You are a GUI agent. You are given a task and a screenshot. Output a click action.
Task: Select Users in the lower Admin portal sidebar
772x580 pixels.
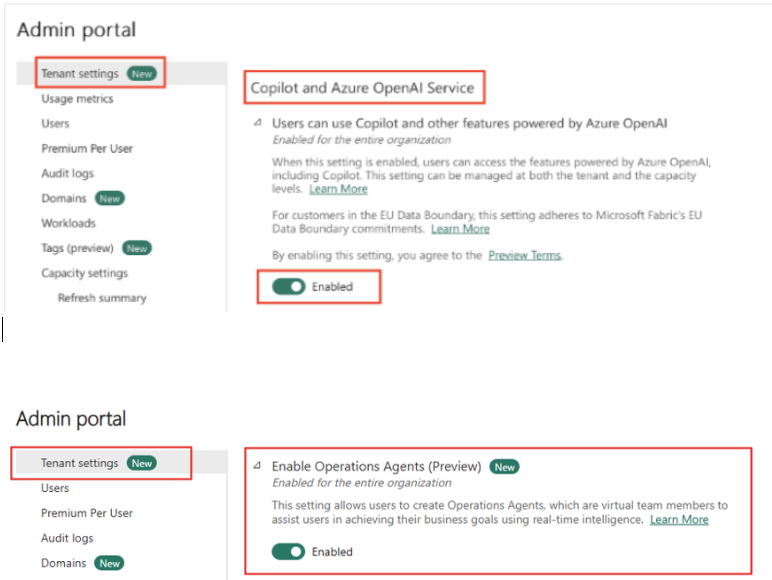(x=55, y=488)
